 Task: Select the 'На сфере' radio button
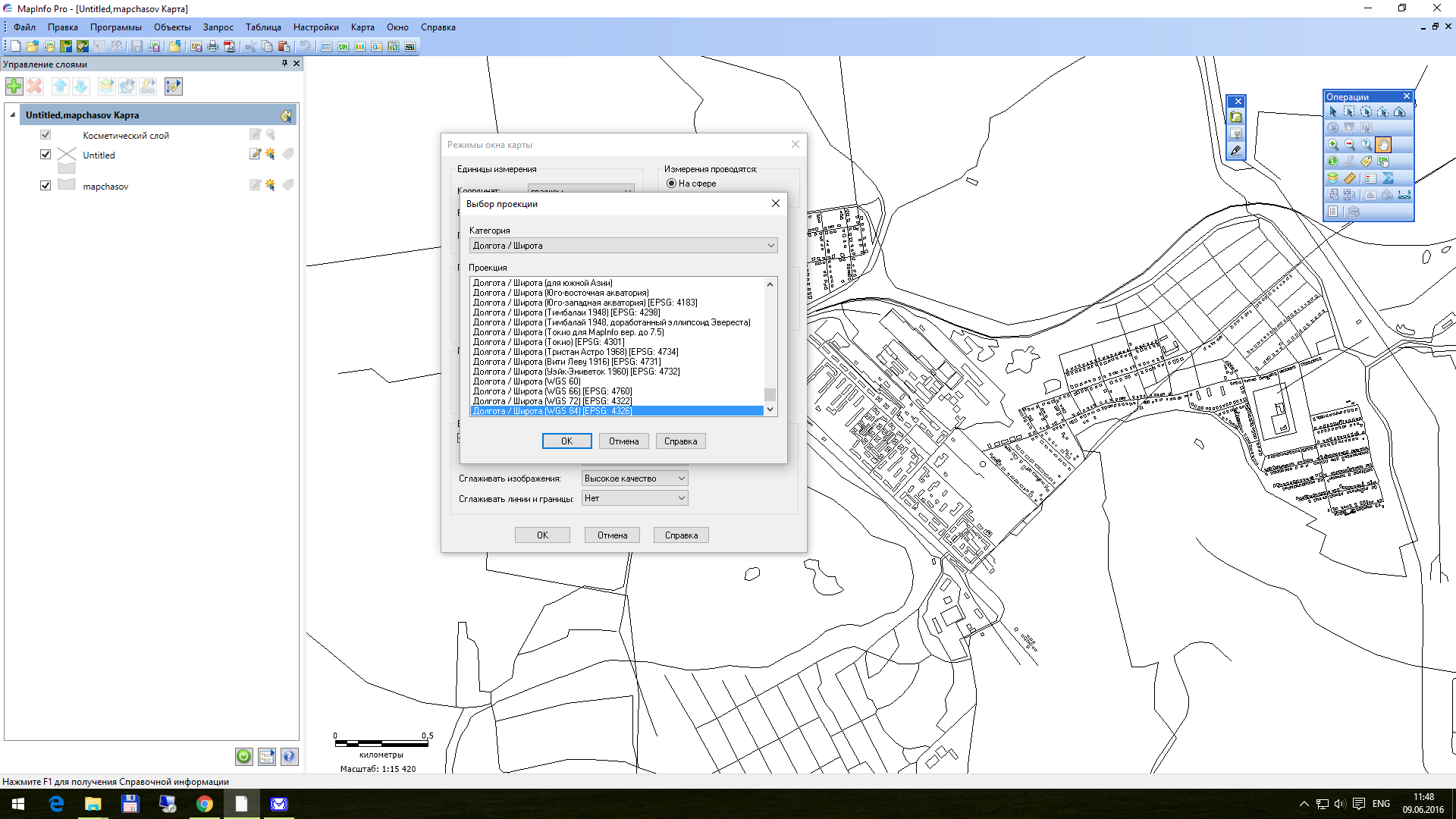click(671, 184)
